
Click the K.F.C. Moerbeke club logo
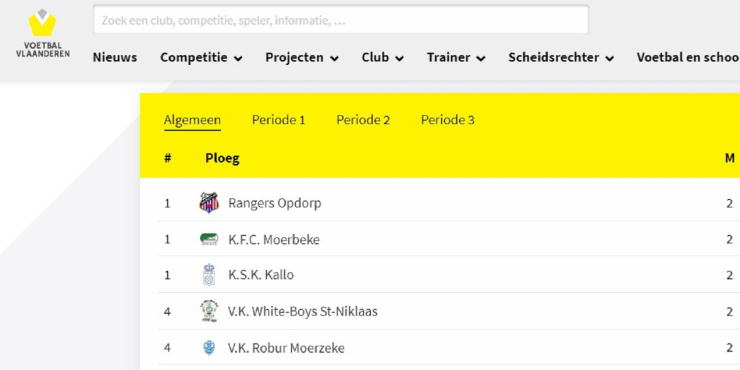coord(209,239)
